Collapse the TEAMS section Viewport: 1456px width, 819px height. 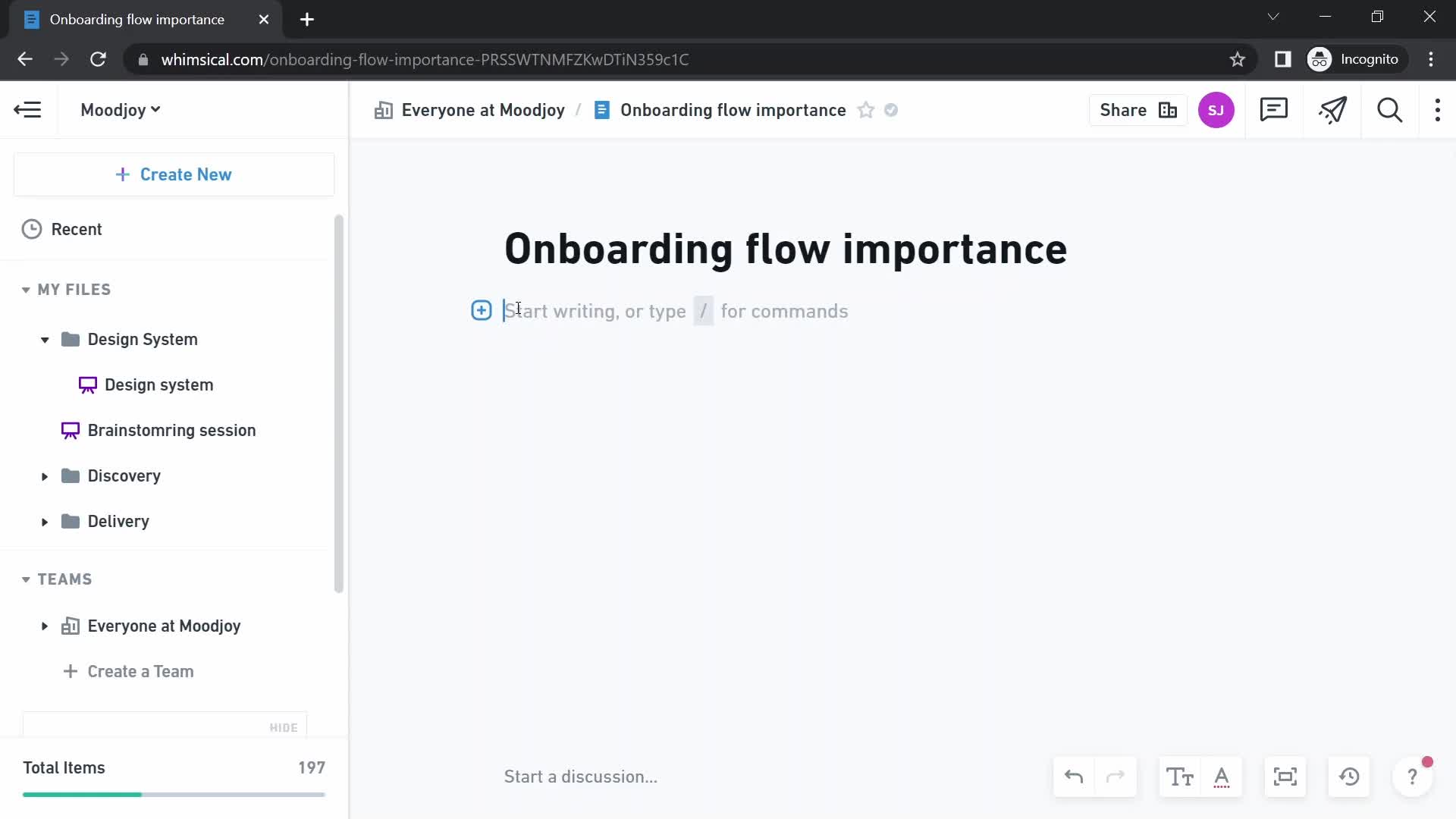[x=26, y=579]
